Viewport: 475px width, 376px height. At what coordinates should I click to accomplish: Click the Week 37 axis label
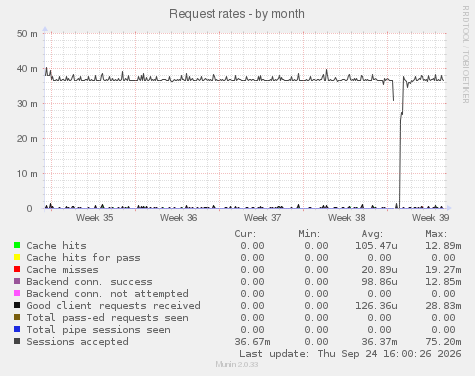point(263,218)
